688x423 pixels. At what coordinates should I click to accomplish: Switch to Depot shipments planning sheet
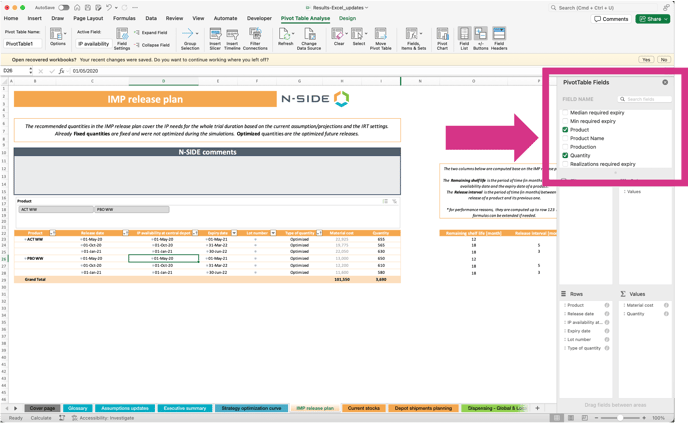[423, 408]
